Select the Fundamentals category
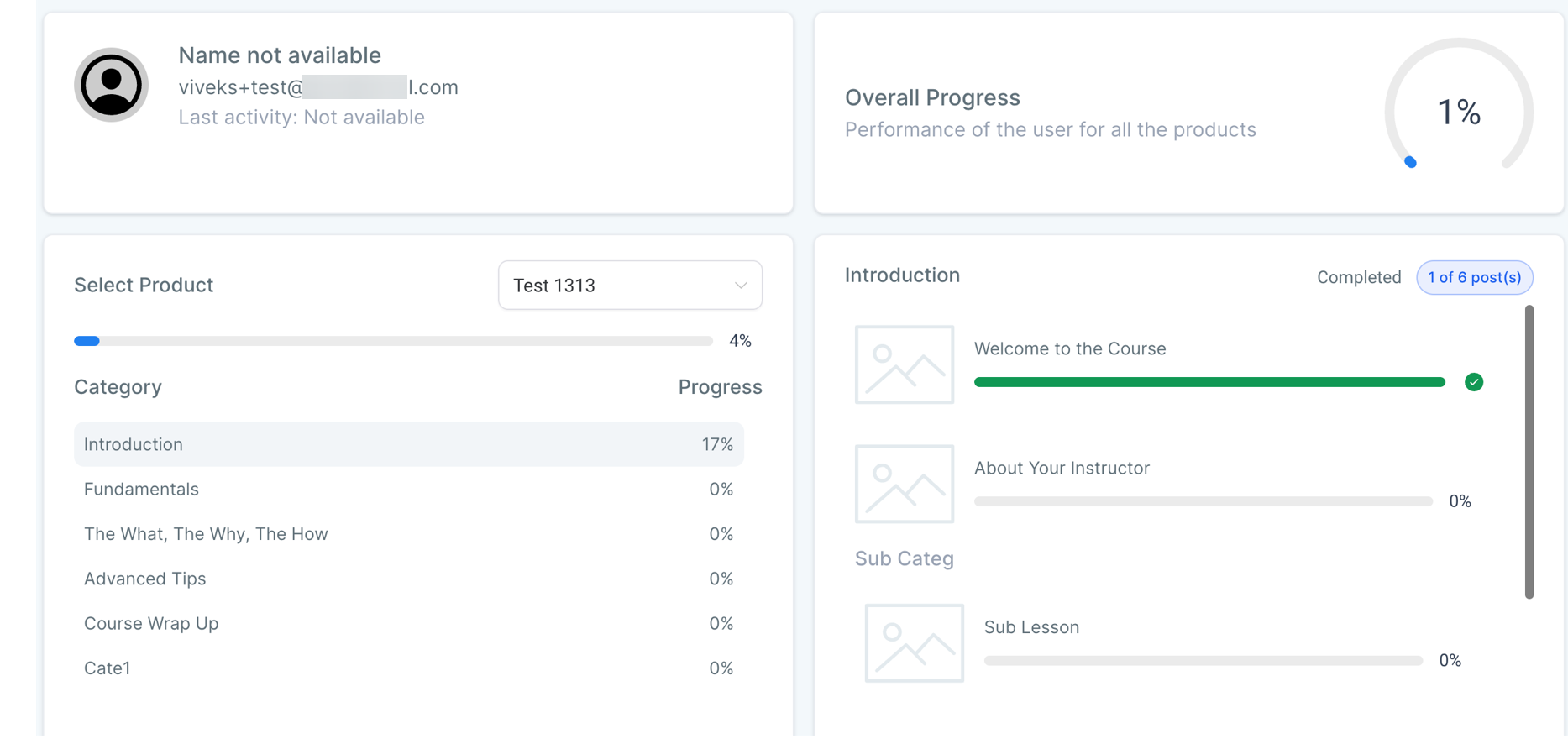This screenshot has height=744, width=1568. click(x=141, y=489)
